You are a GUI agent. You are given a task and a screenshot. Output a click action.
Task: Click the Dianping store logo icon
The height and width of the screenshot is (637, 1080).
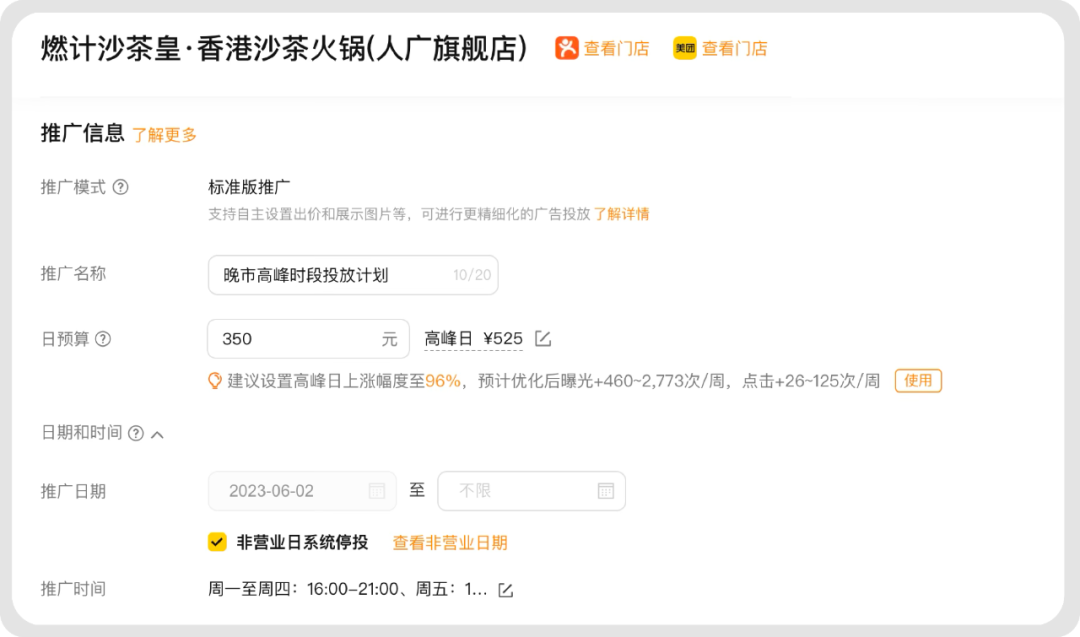pyautogui.click(x=567, y=48)
